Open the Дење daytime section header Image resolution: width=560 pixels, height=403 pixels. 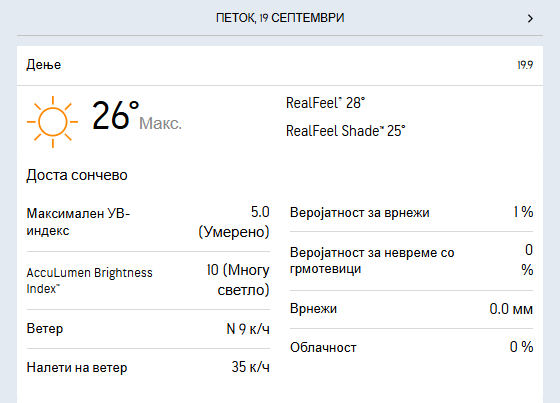pos(280,65)
